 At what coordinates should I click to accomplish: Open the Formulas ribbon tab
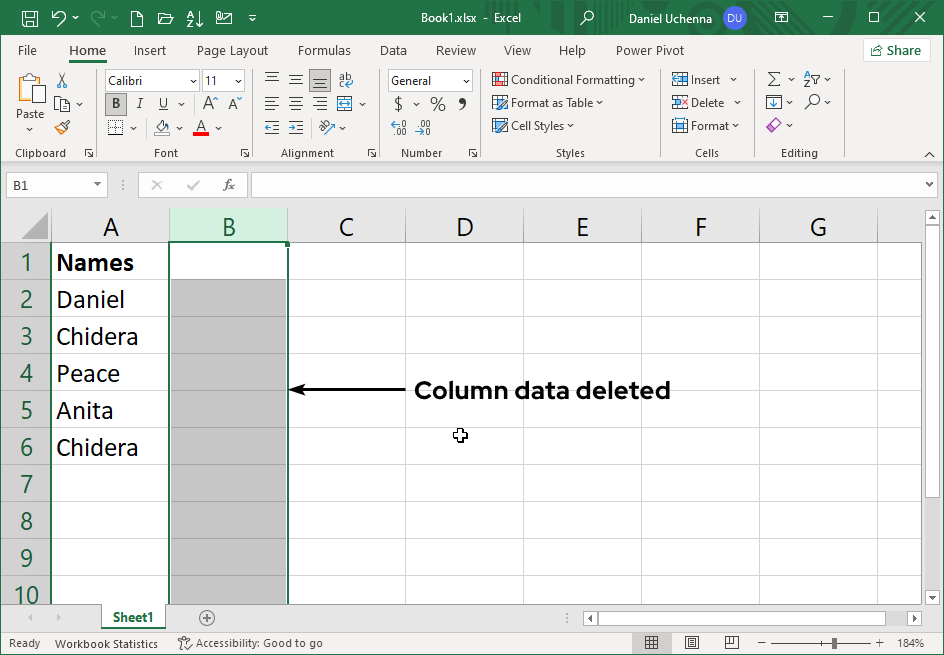(324, 51)
